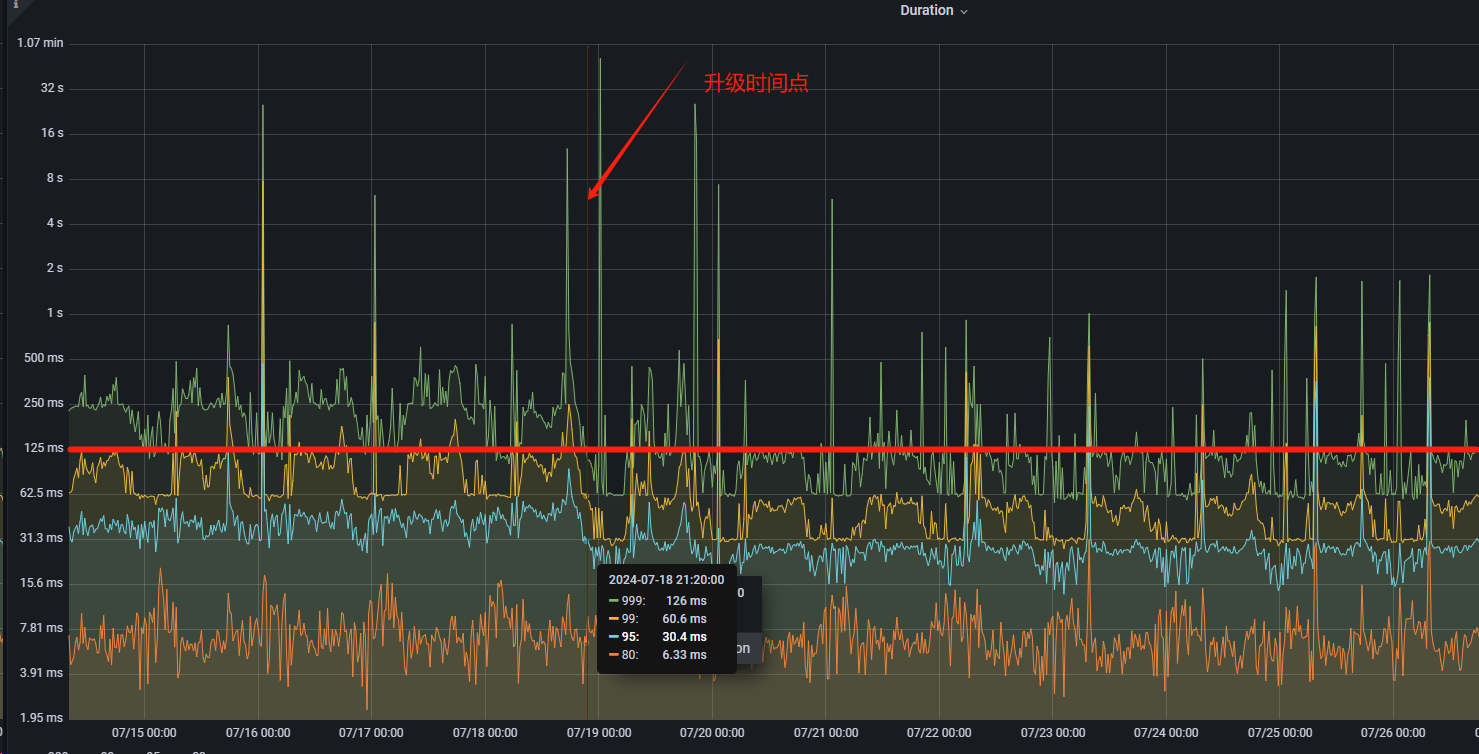Click the panel info icon in corner

tap(15, 5)
